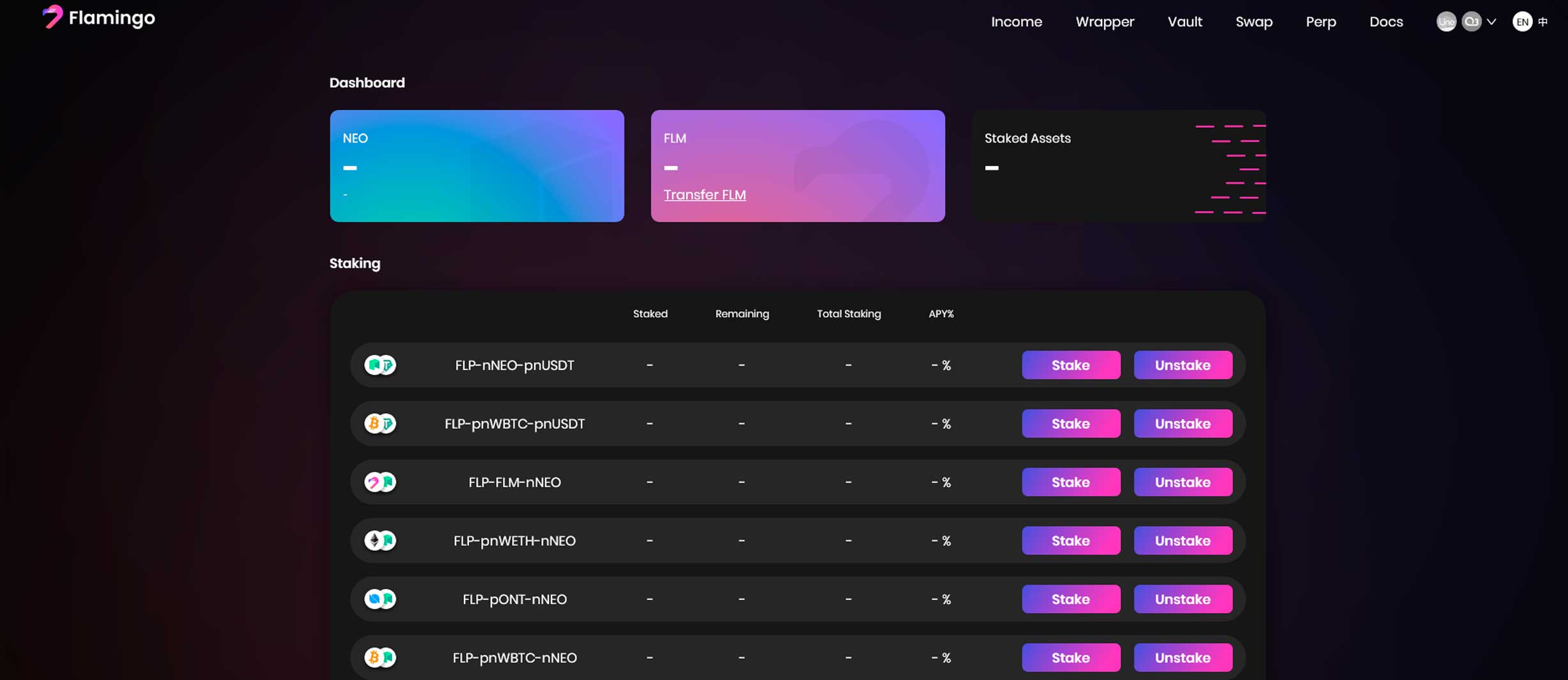Unstake from the FLP-pnWBTC-nNEO pool
The height and width of the screenshot is (680, 1568).
click(x=1183, y=658)
